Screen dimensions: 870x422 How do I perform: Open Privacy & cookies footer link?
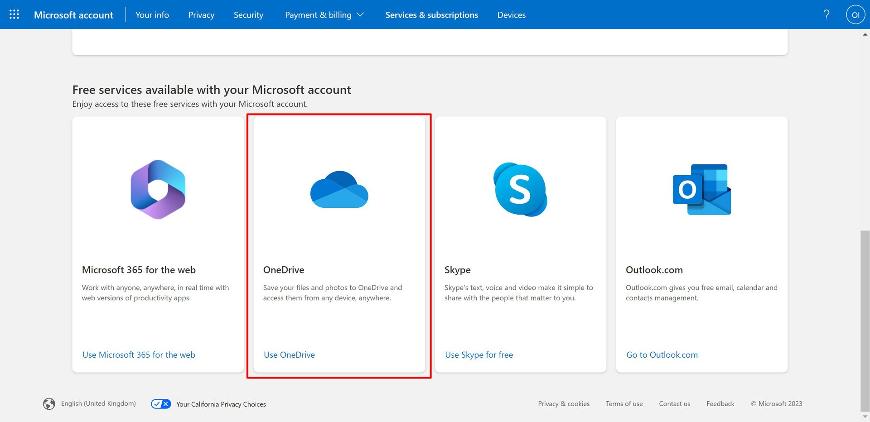564,404
